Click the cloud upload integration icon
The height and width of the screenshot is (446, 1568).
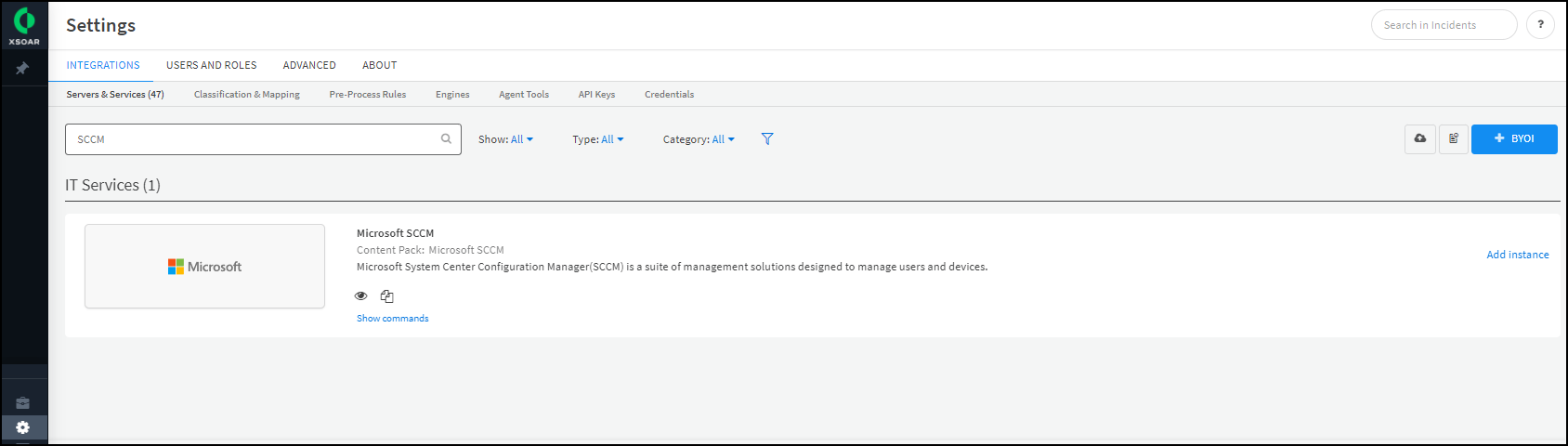[1420, 138]
